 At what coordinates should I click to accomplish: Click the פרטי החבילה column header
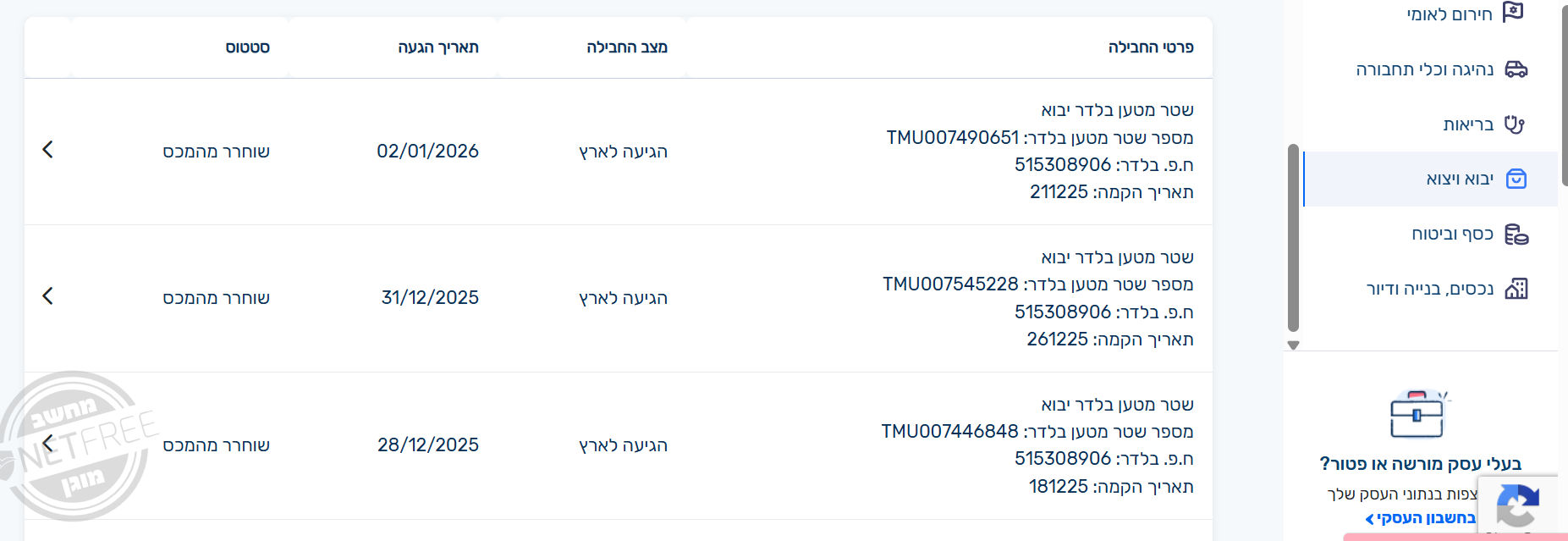point(1151,47)
